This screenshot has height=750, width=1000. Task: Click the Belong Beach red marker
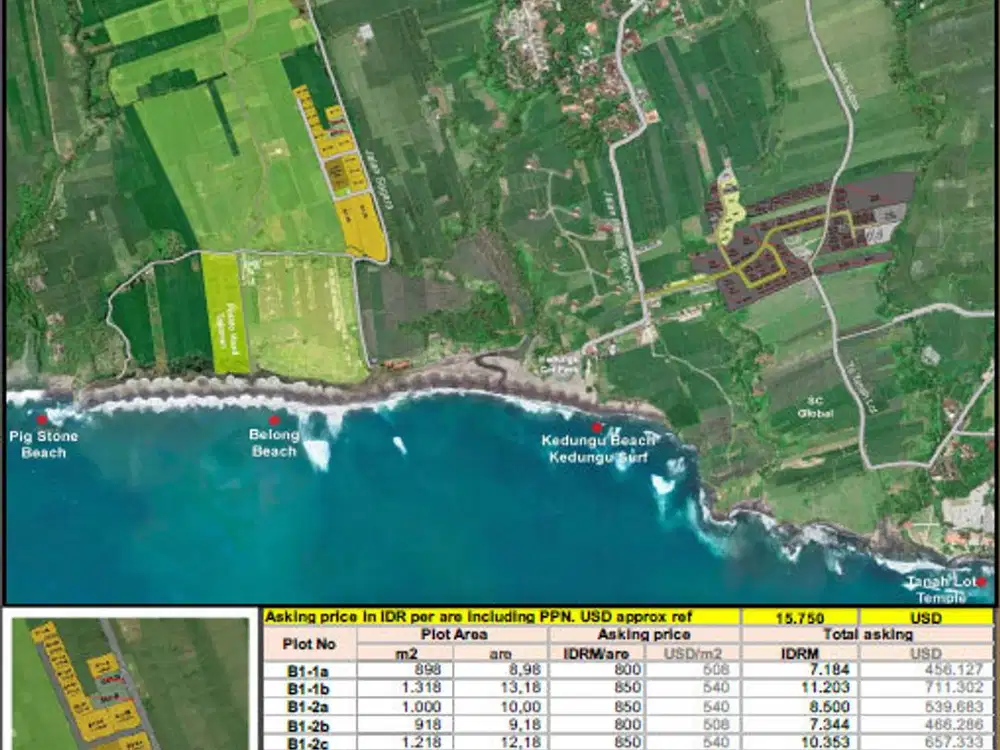[x=274, y=421]
